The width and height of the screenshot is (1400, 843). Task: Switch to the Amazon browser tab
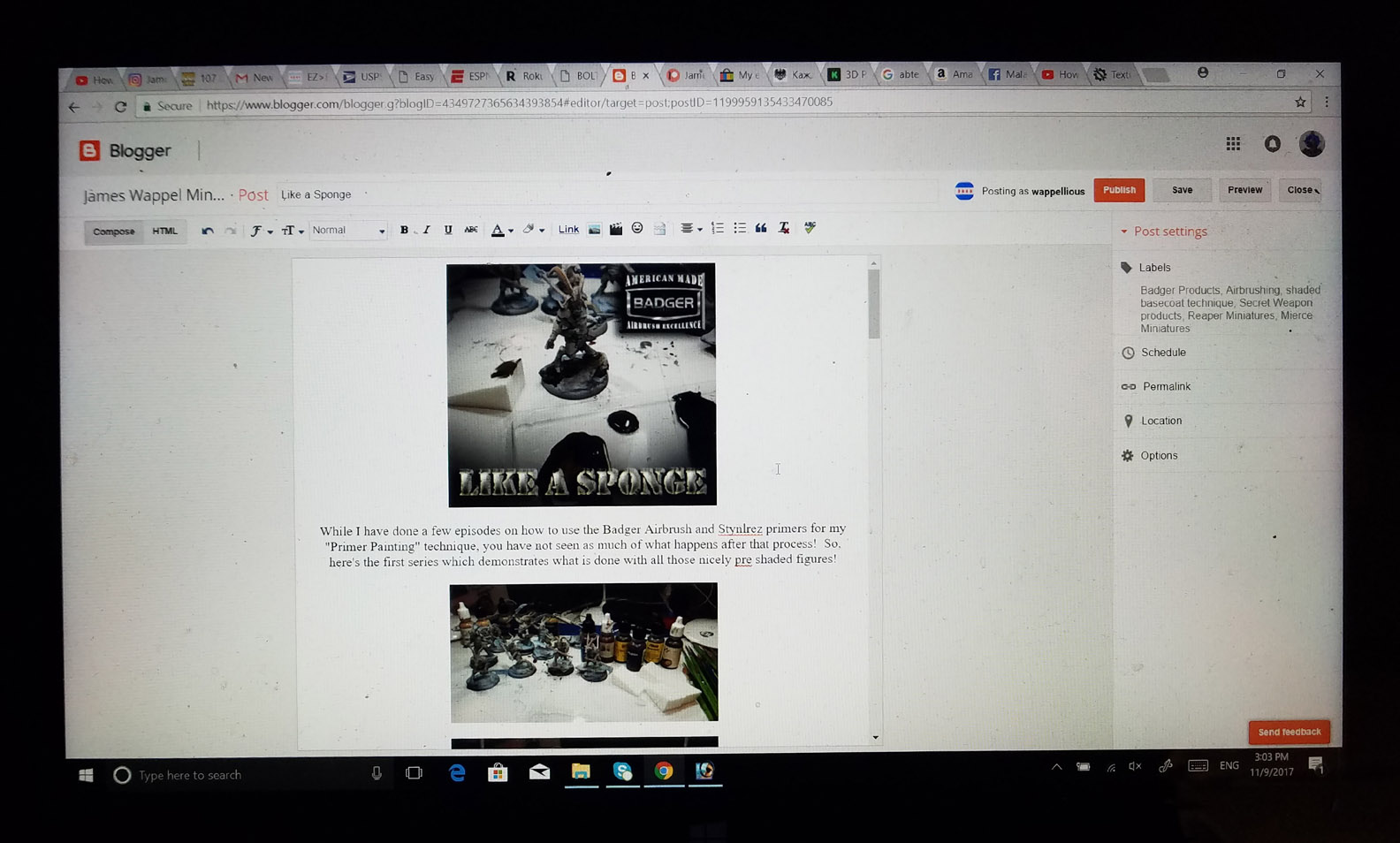click(x=955, y=74)
